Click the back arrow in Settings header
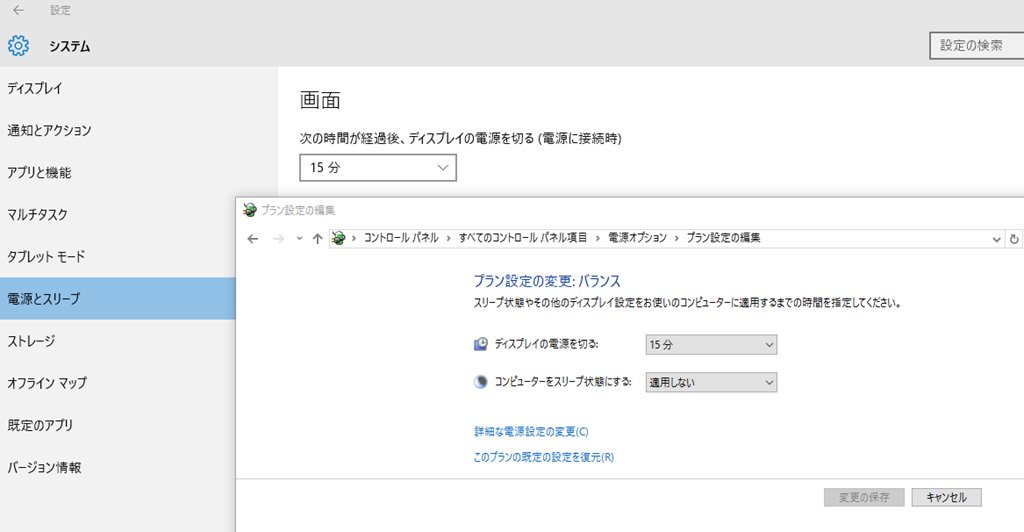Image resolution: width=1024 pixels, height=532 pixels. [18, 11]
